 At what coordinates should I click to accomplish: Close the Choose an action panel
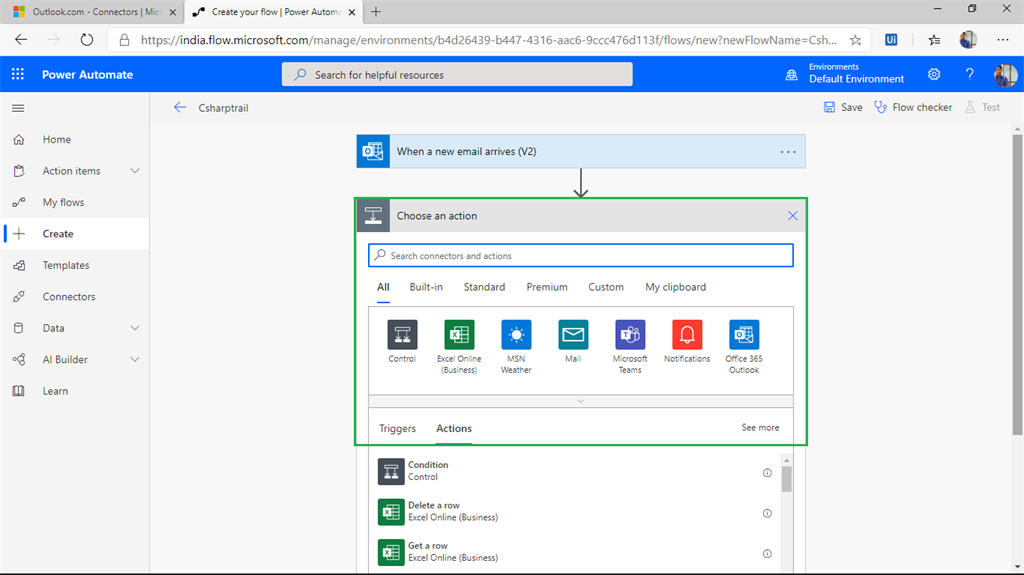[x=792, y=216]
